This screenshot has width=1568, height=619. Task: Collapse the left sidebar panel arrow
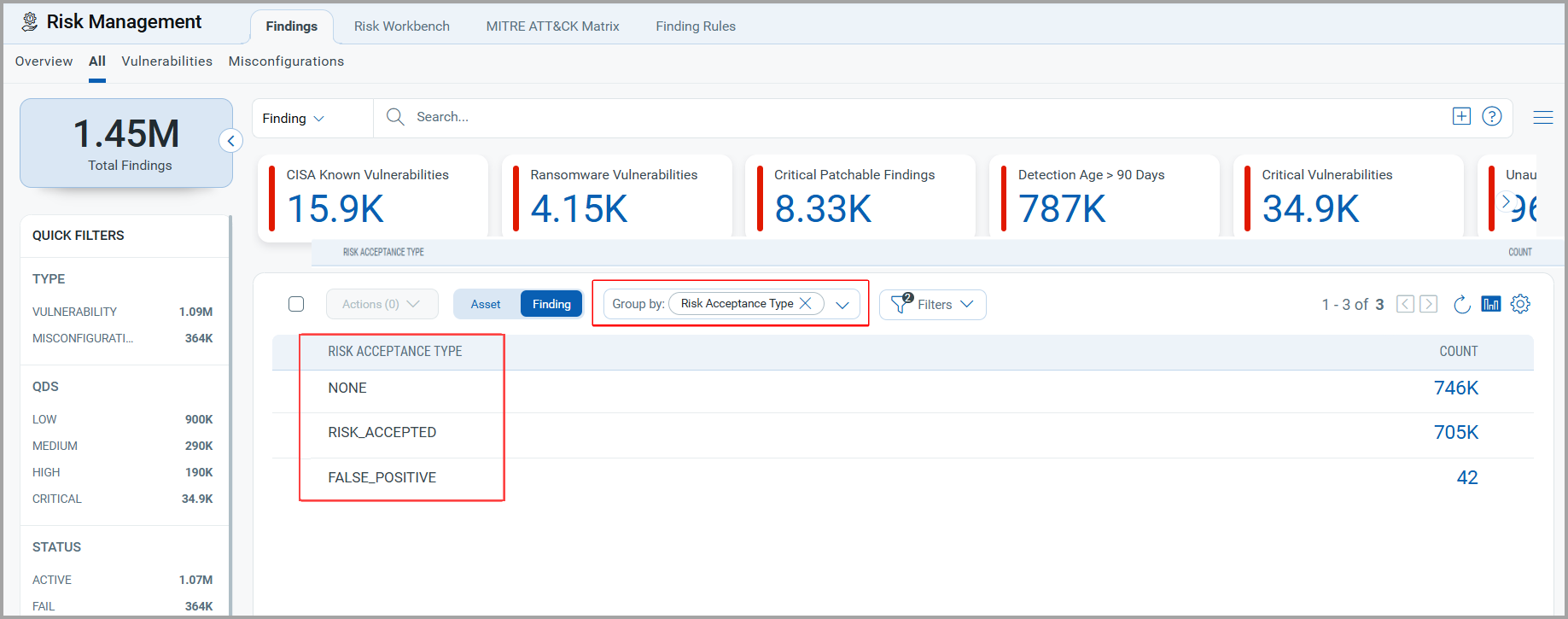point(230,141)
